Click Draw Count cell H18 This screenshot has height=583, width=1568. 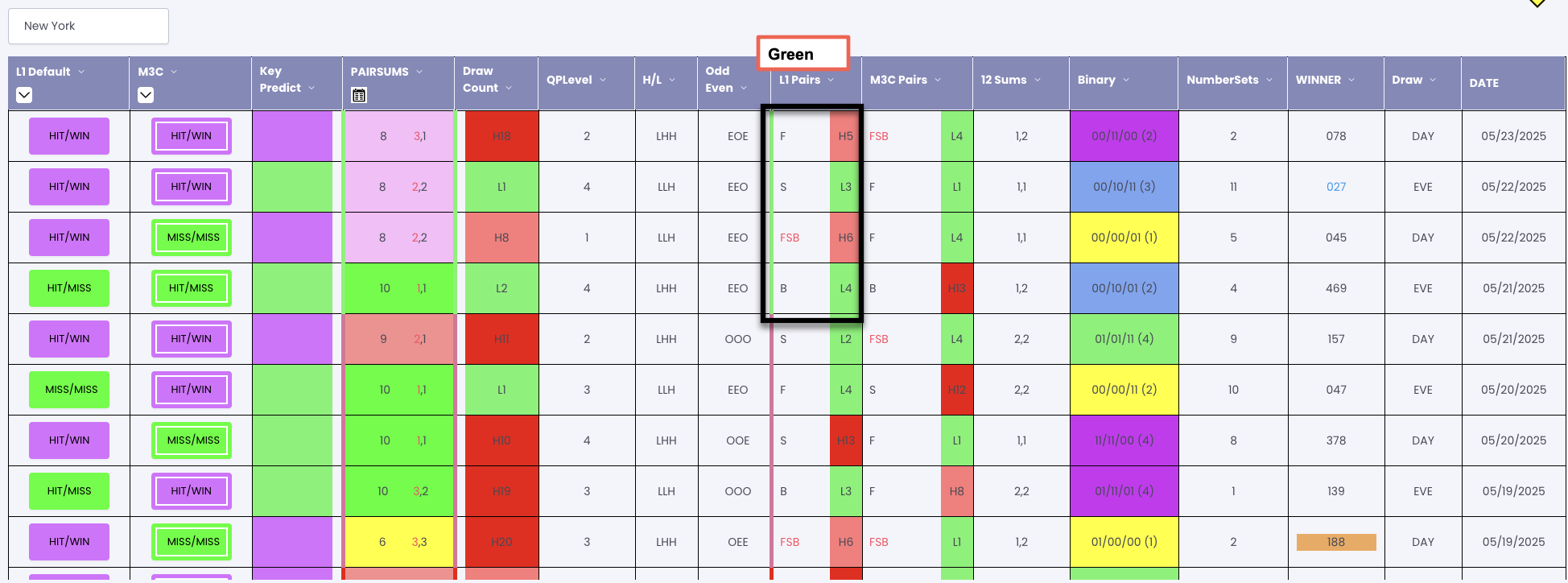501,136
